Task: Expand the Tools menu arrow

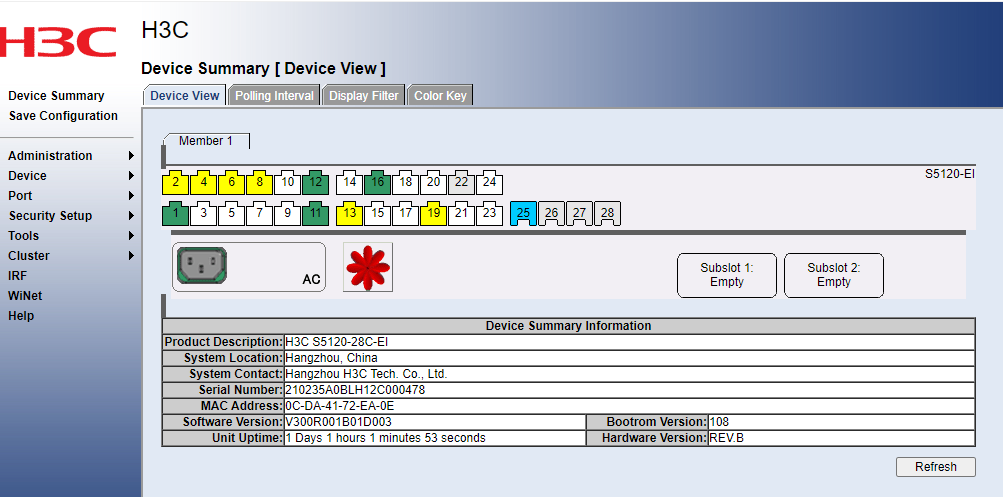Action: tap(131, 235)
